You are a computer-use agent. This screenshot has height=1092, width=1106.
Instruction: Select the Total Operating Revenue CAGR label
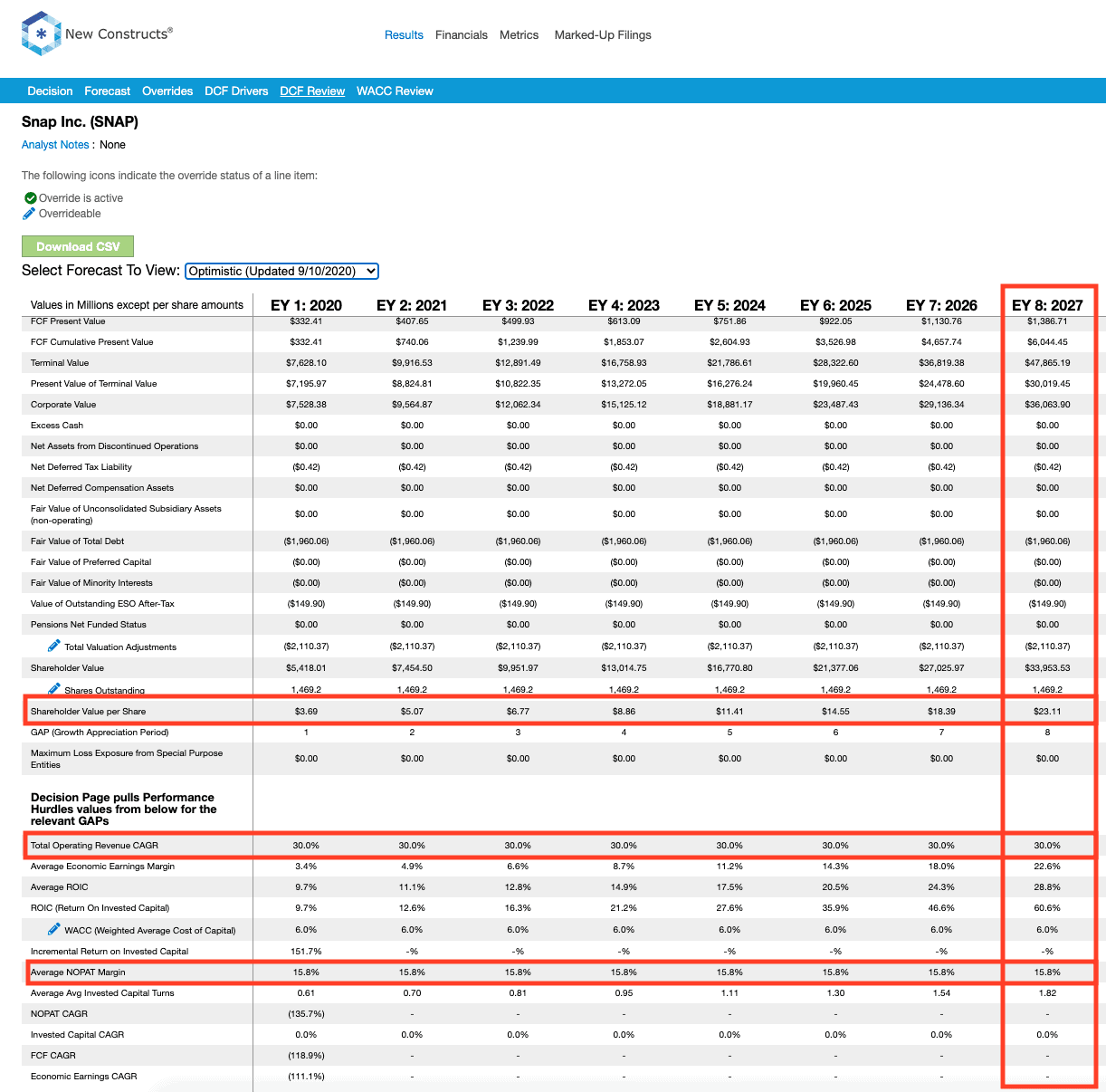click(x=94, y=846)
